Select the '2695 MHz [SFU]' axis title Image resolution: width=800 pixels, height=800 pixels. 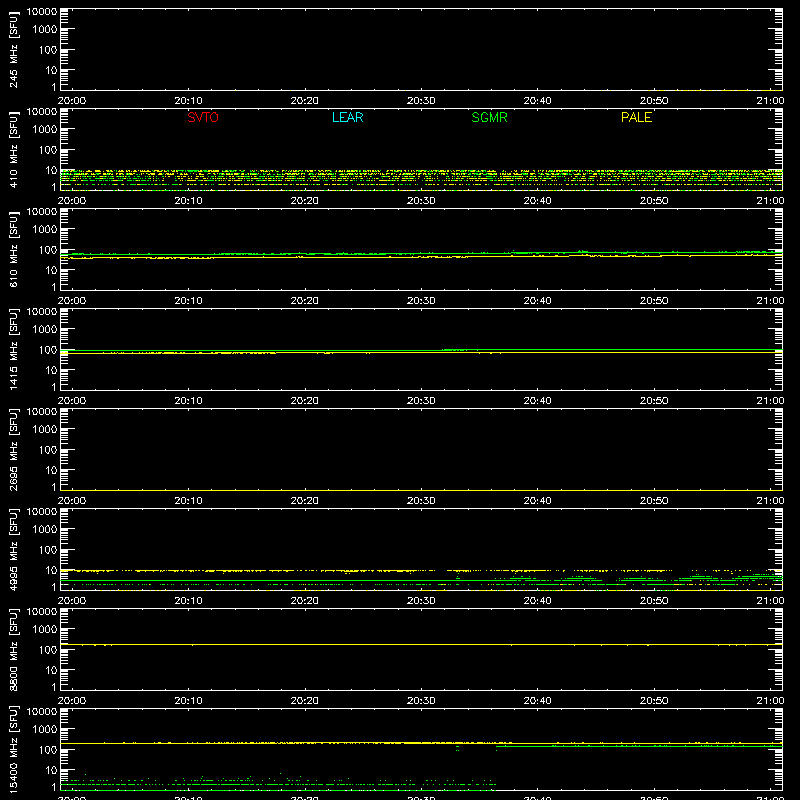point(13,450)
